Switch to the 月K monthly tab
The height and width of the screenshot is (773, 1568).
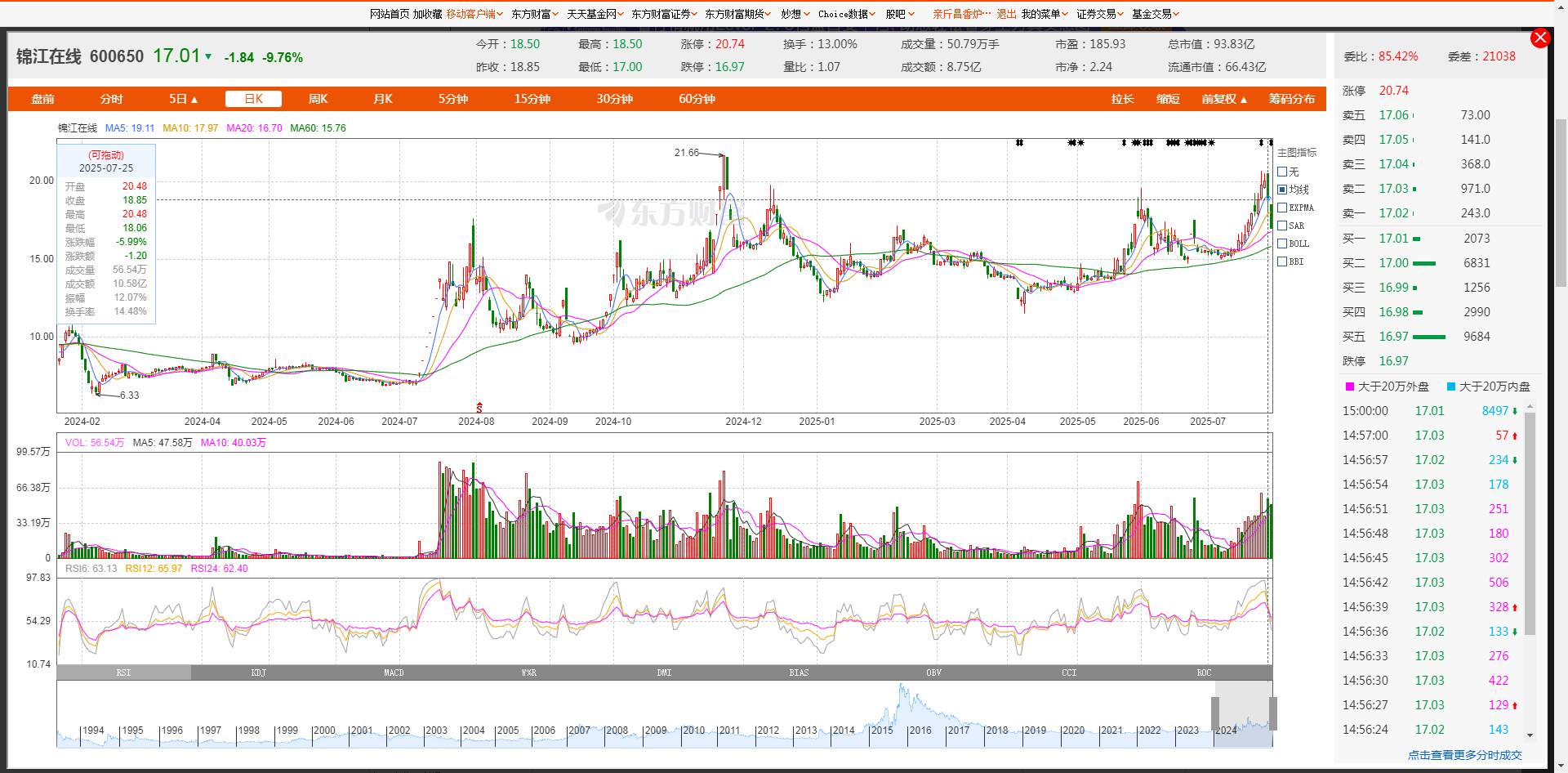tap(382, 99)
